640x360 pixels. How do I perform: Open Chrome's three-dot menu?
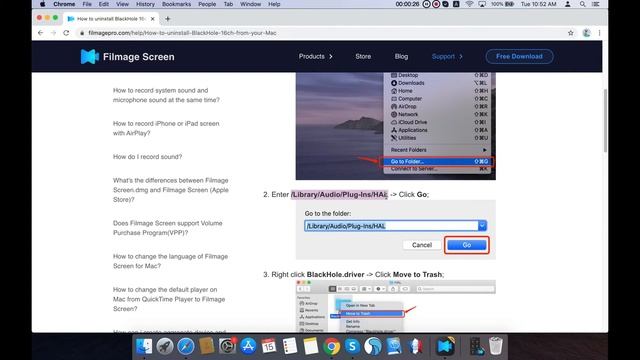599,33
